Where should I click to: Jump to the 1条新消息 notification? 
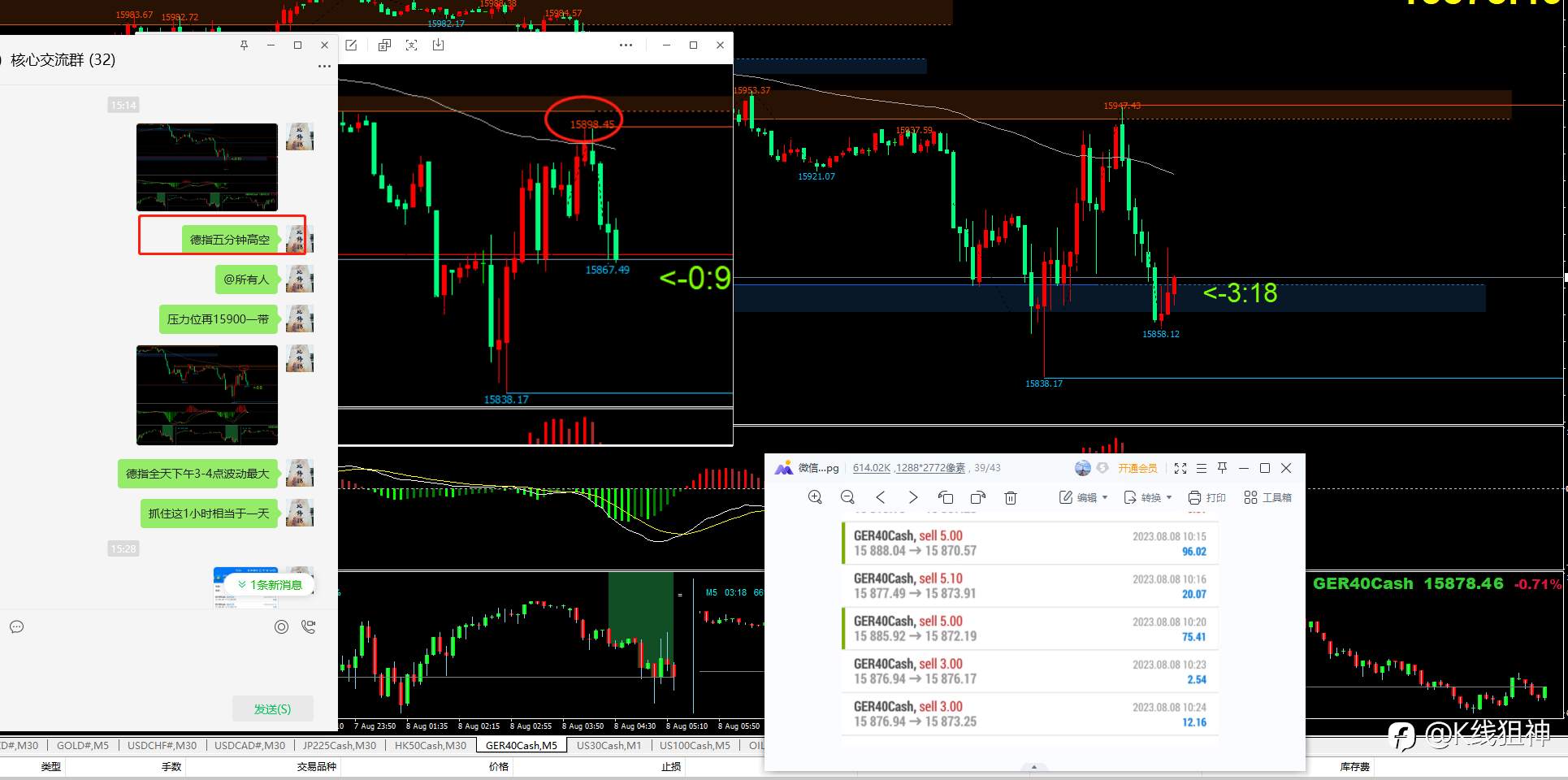[271, 584]
